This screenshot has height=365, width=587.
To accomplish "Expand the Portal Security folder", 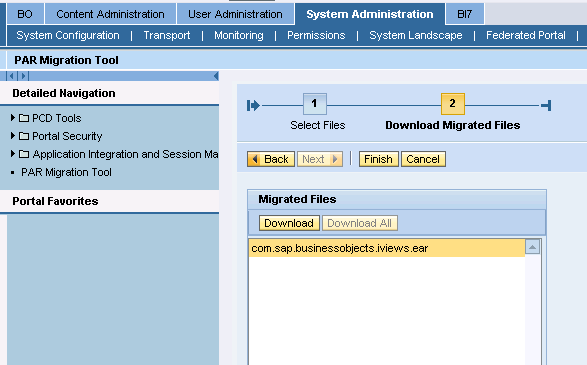I will pyautogui.click(x=13, y=136).
